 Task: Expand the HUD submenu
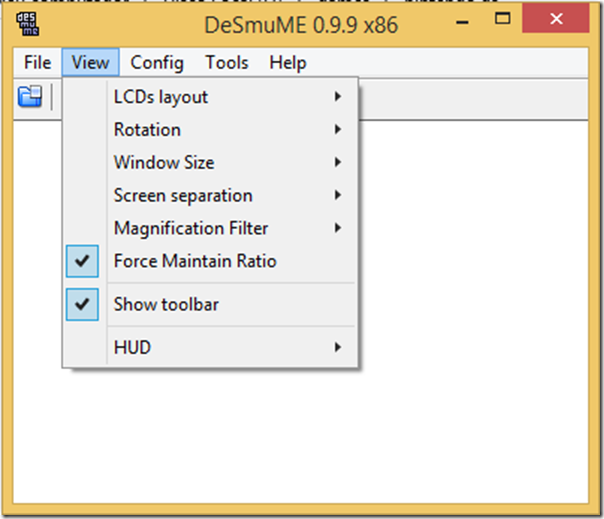click(210, 348)
